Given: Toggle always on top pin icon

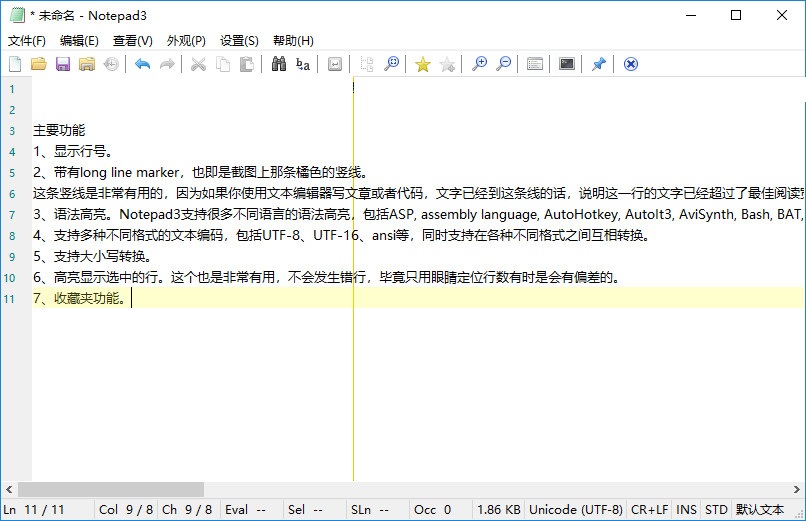Looking at the screenshot, I should click(x=598, y=64).
